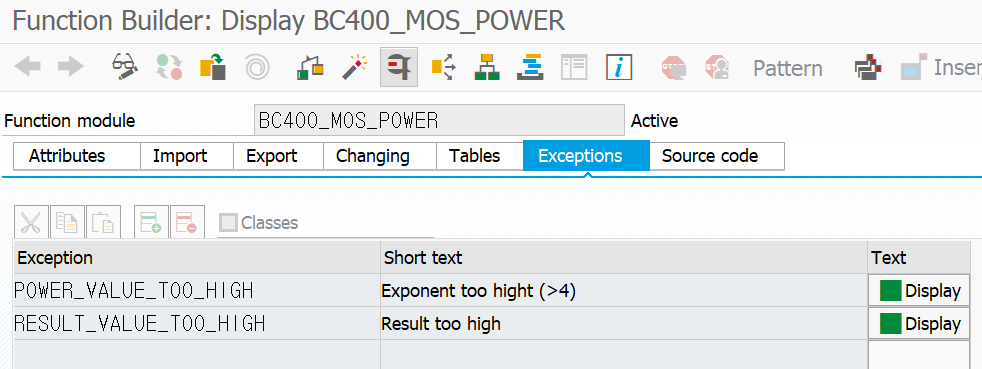Click the Check syntax scales icon

310,67
